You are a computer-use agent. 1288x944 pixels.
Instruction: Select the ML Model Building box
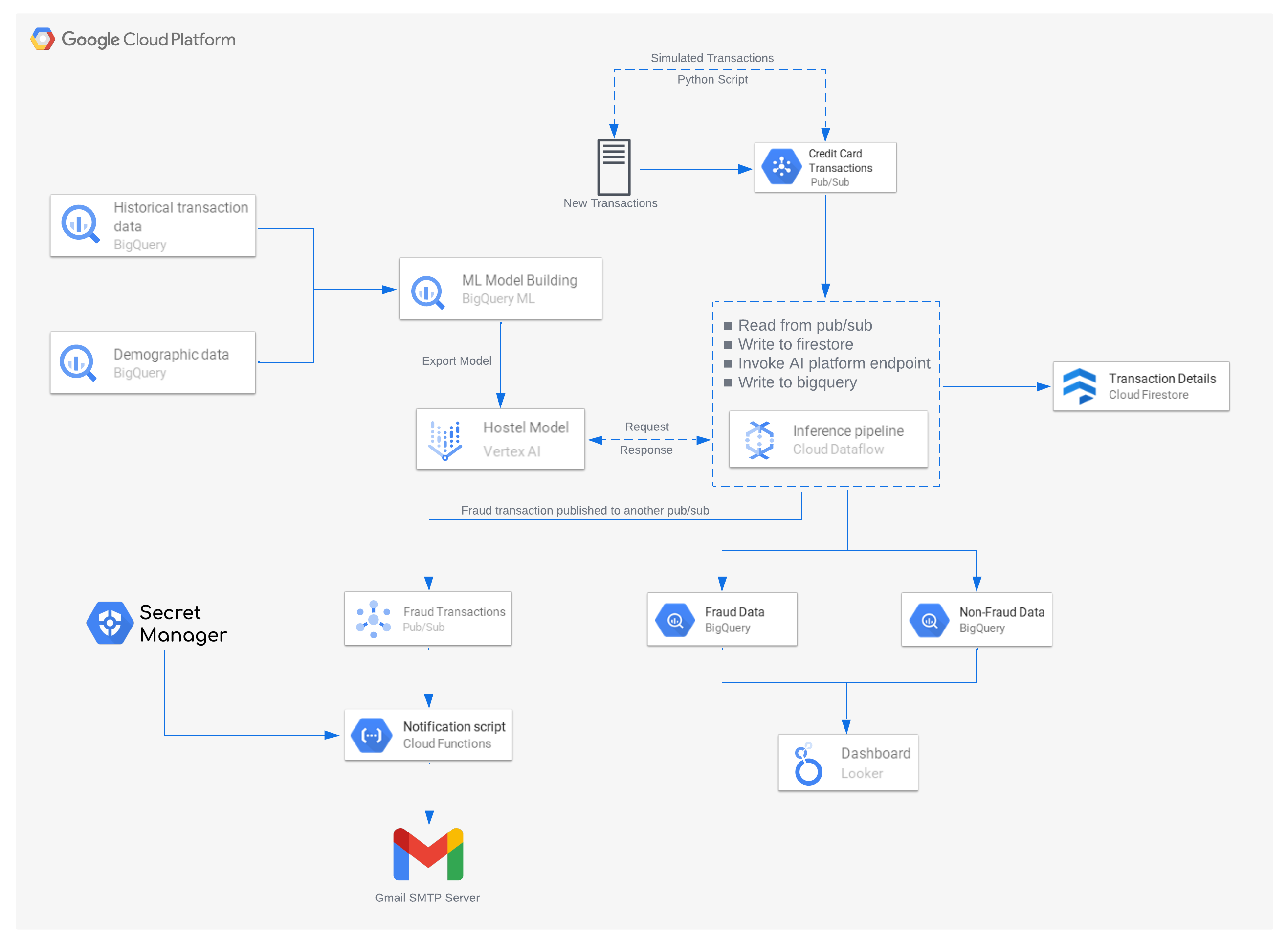(500, 289)
